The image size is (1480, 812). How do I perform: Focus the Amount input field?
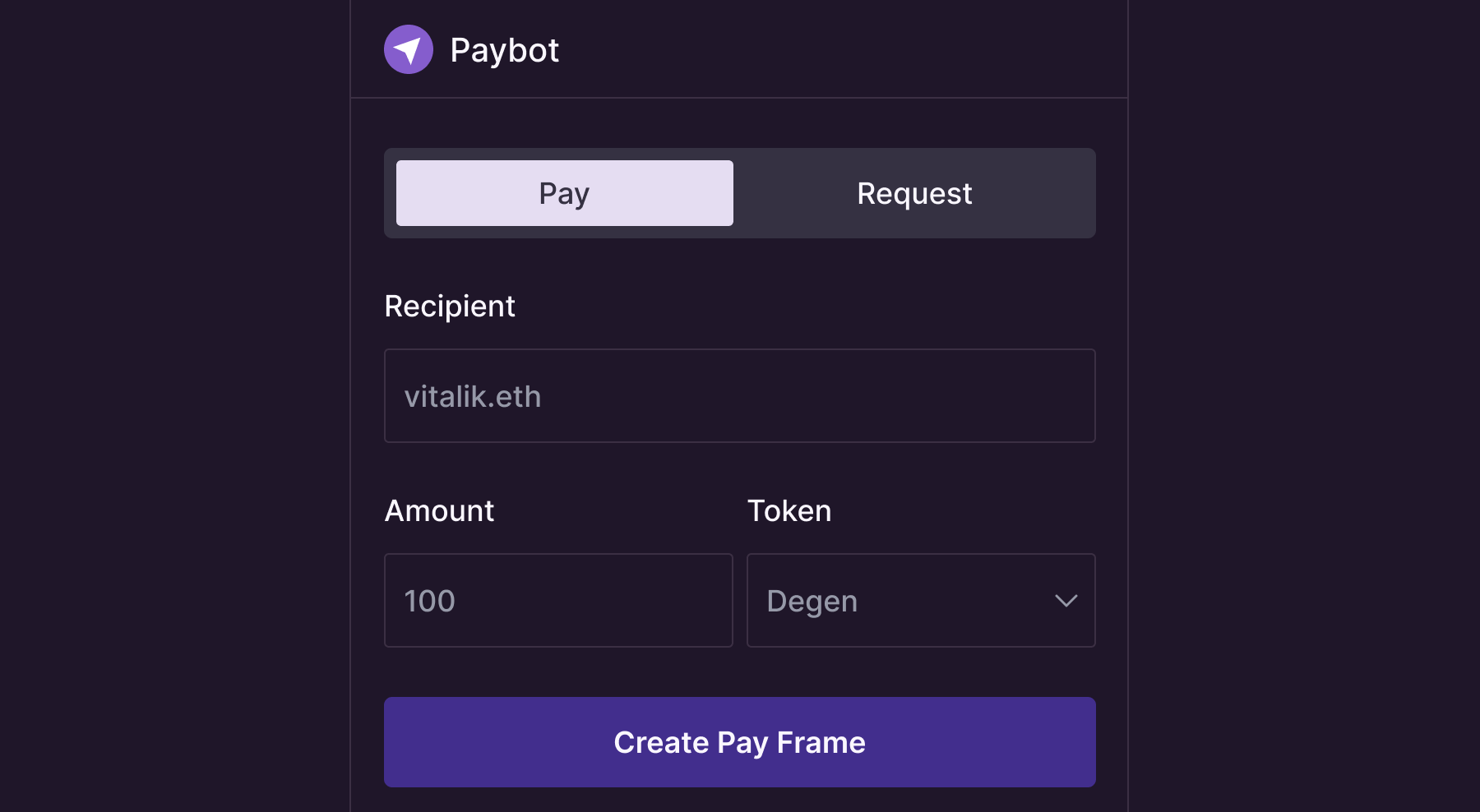pos(558,601)
